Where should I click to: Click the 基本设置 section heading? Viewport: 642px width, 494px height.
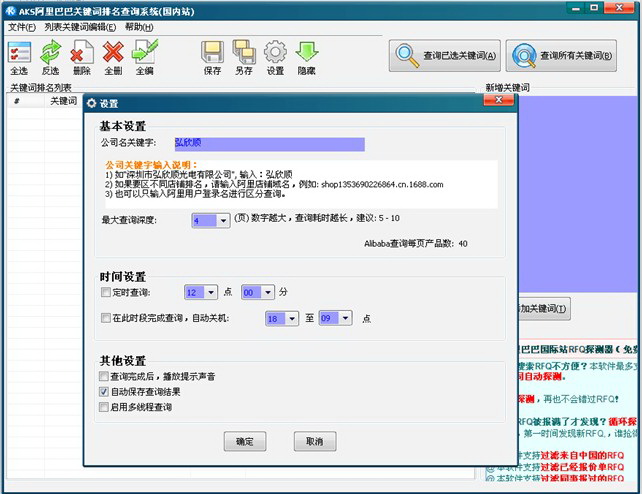[x=123, y=126]
